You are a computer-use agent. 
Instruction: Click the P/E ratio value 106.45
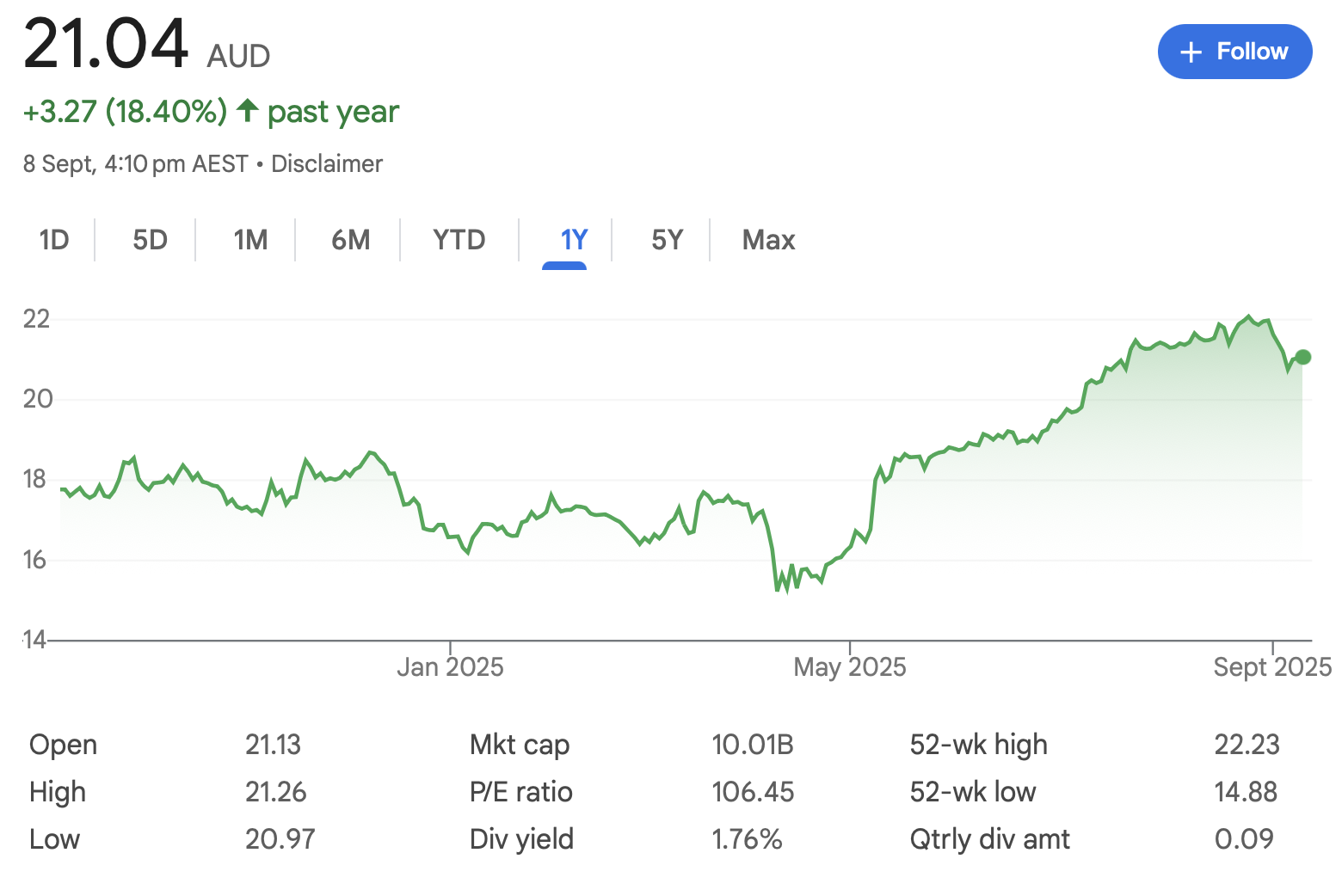pos(753,792)
